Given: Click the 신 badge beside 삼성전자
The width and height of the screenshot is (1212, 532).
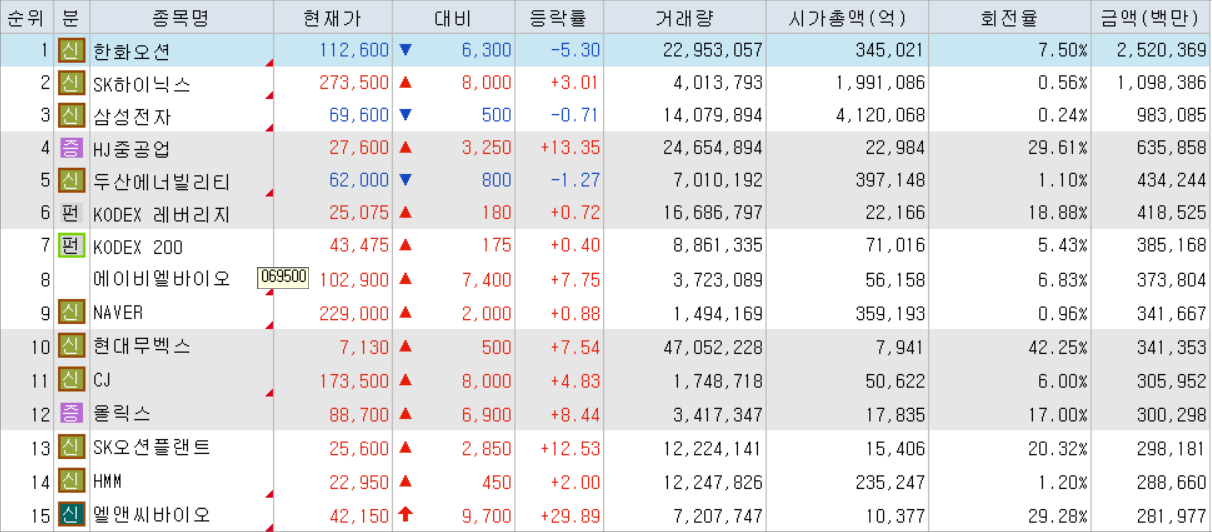Looking at the screenshot, I should tap(70, 115).
